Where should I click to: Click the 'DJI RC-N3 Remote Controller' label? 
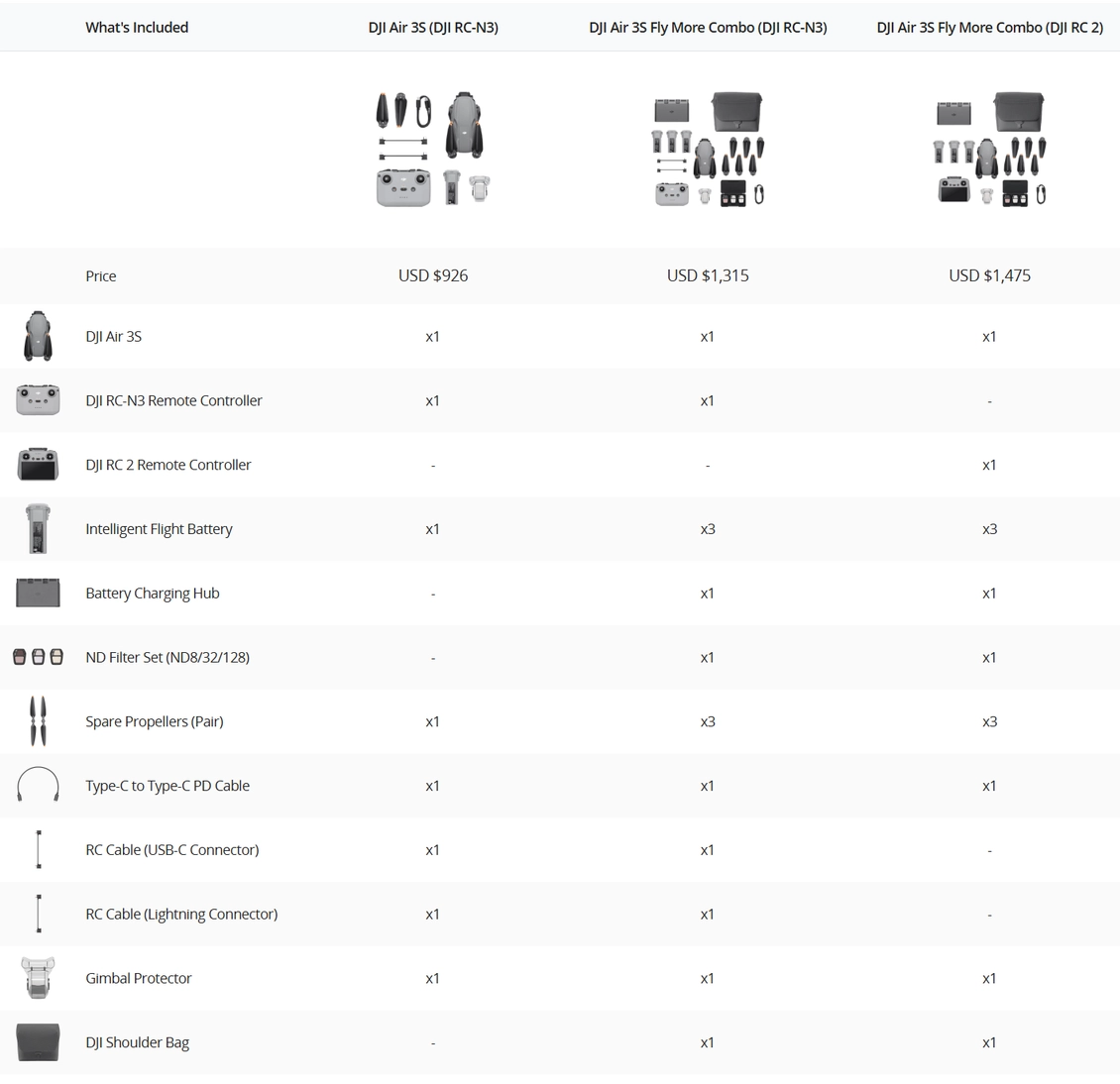173,400
